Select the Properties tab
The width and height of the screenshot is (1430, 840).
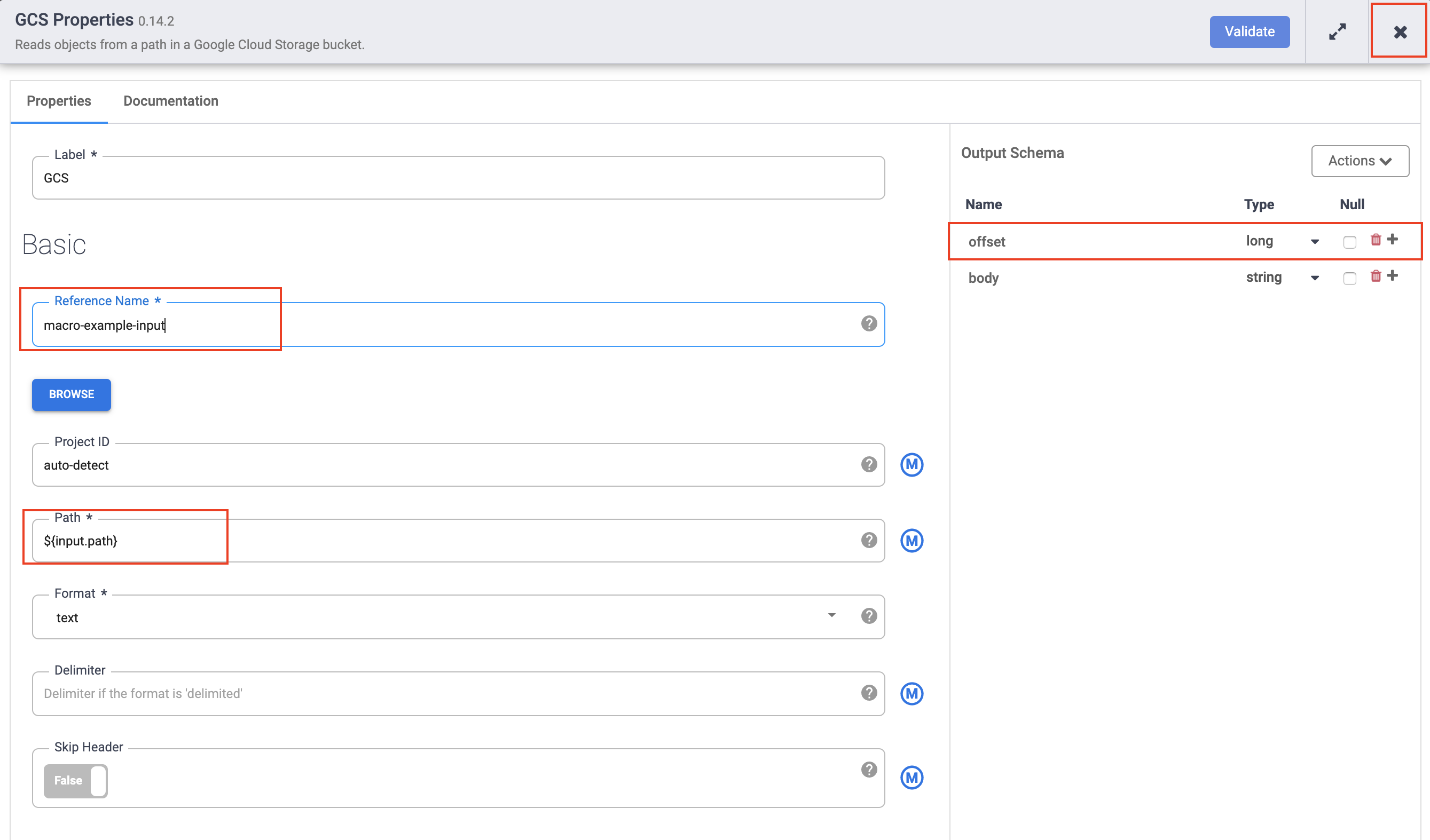pos(58,101)
